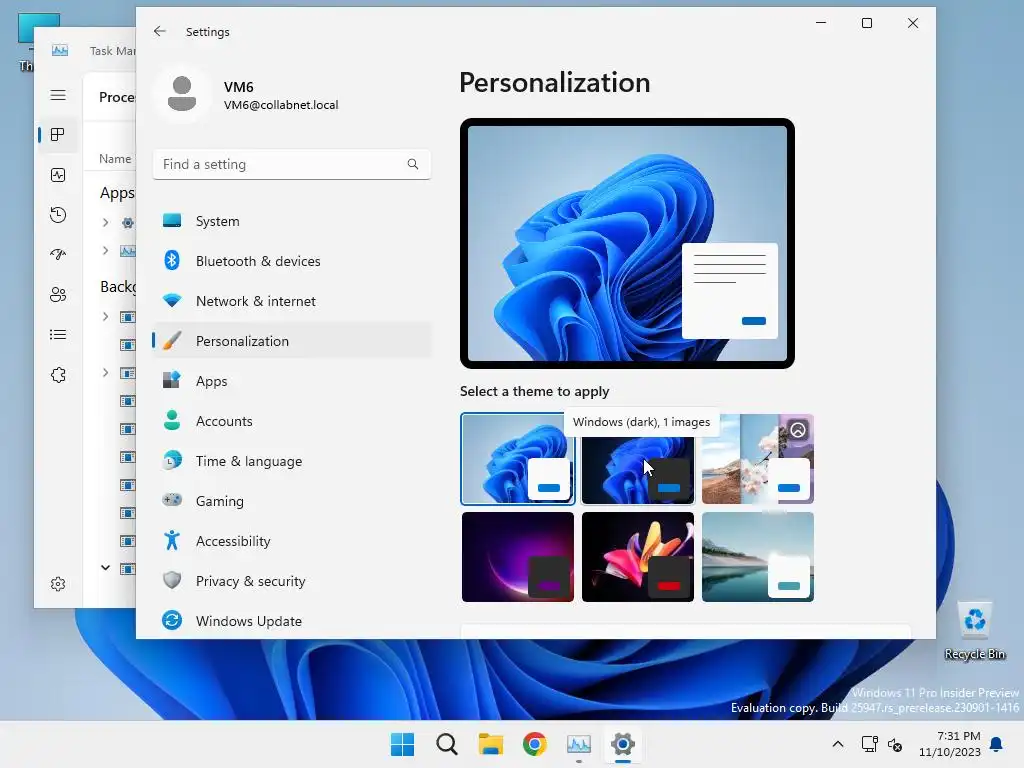
Task: Open File Explorer from the taskbar
Action: coord(490,744)
